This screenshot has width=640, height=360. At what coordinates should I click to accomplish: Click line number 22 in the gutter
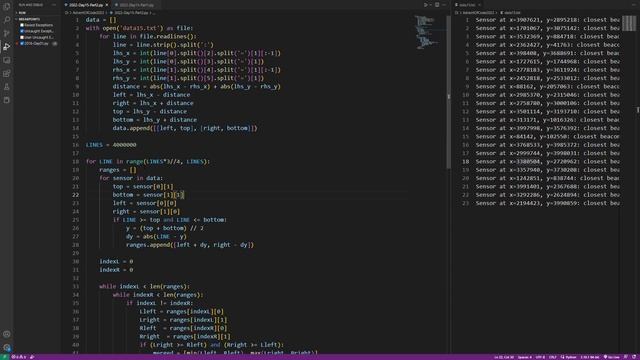(x=76, y=195)
